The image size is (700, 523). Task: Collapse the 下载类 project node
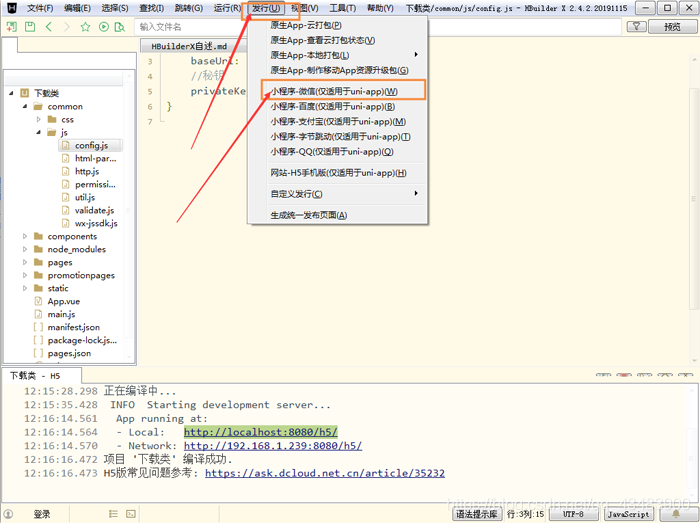[11, 93]
